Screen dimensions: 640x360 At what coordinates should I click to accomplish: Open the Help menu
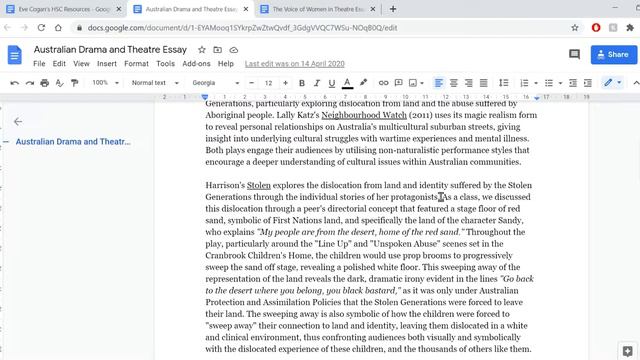tap(226, 64)
